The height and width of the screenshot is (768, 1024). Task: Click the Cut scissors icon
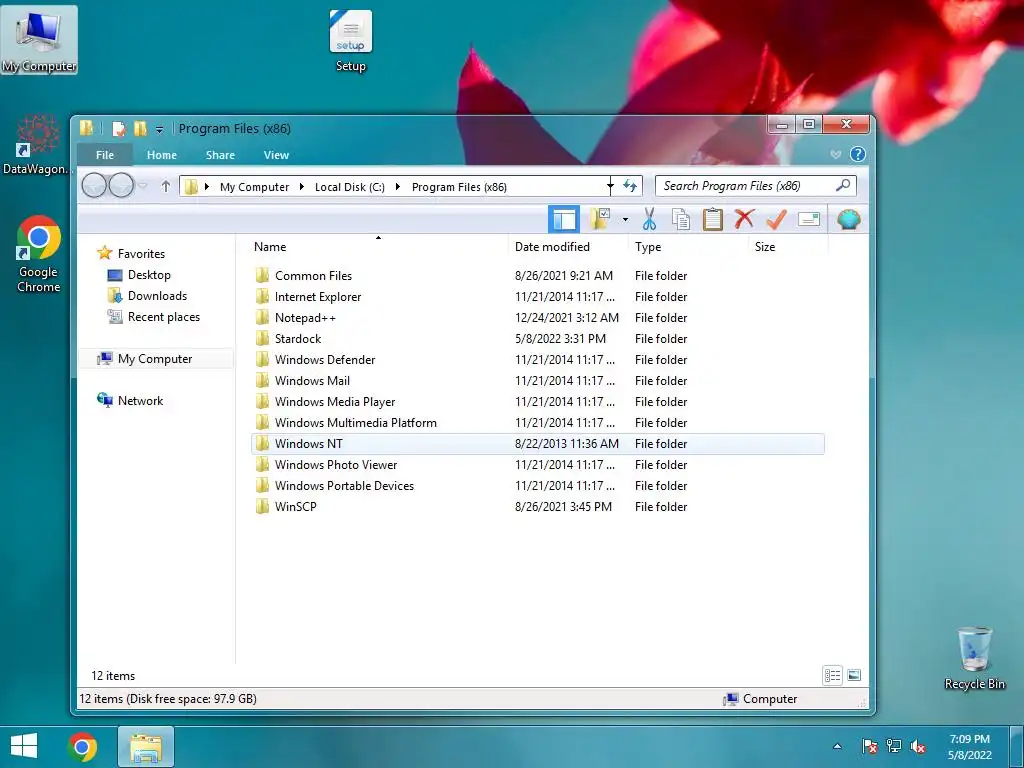pyautogui.click(x=648, y=219)
